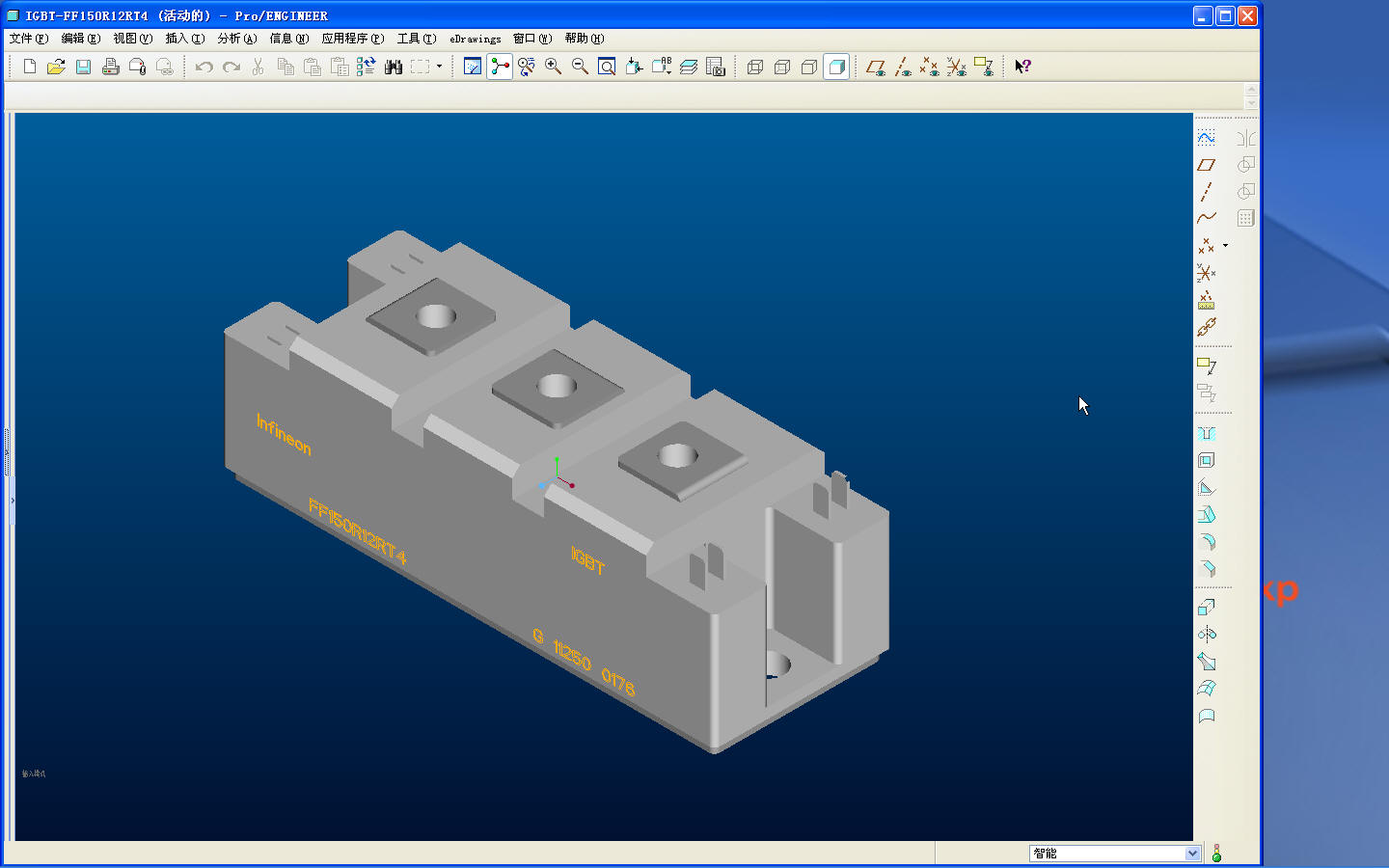Open the 分析(A) menu

coord(237,39)
